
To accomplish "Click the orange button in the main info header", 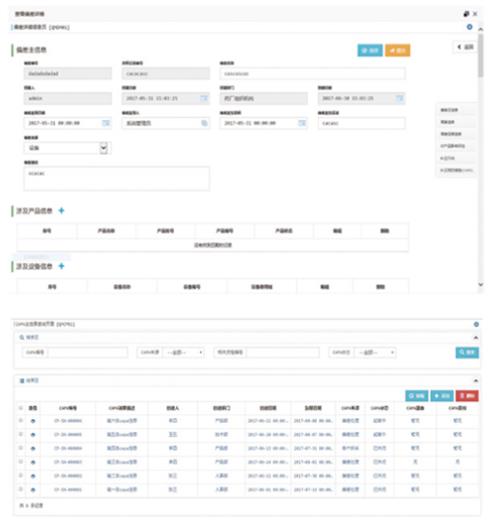I will (x=398, y=50).
